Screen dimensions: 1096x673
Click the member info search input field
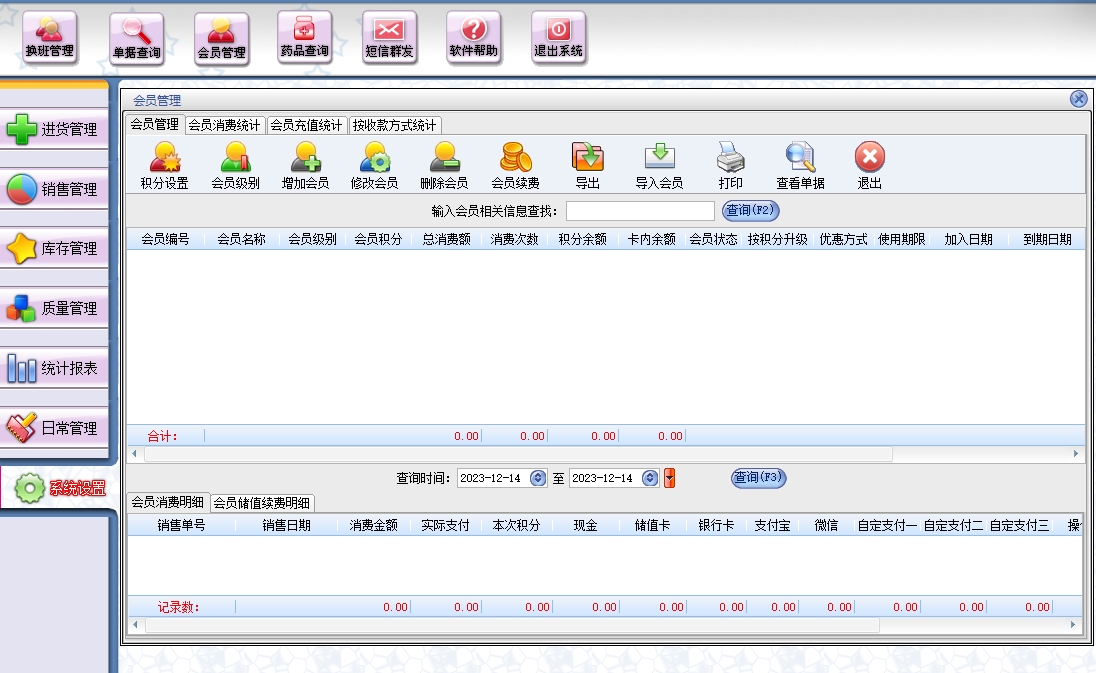(640, 211)
